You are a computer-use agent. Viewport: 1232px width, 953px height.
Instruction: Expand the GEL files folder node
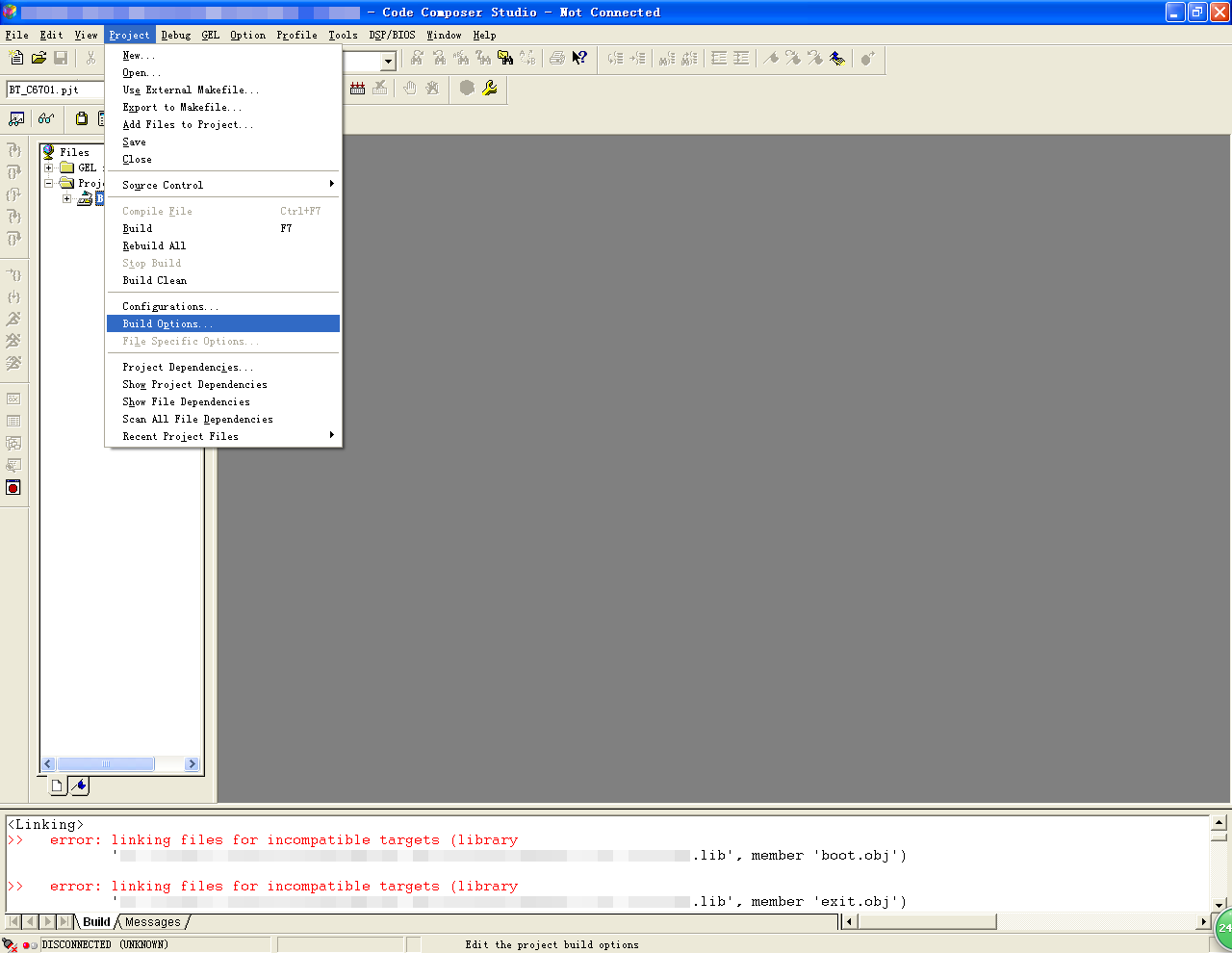coord(49,167)
